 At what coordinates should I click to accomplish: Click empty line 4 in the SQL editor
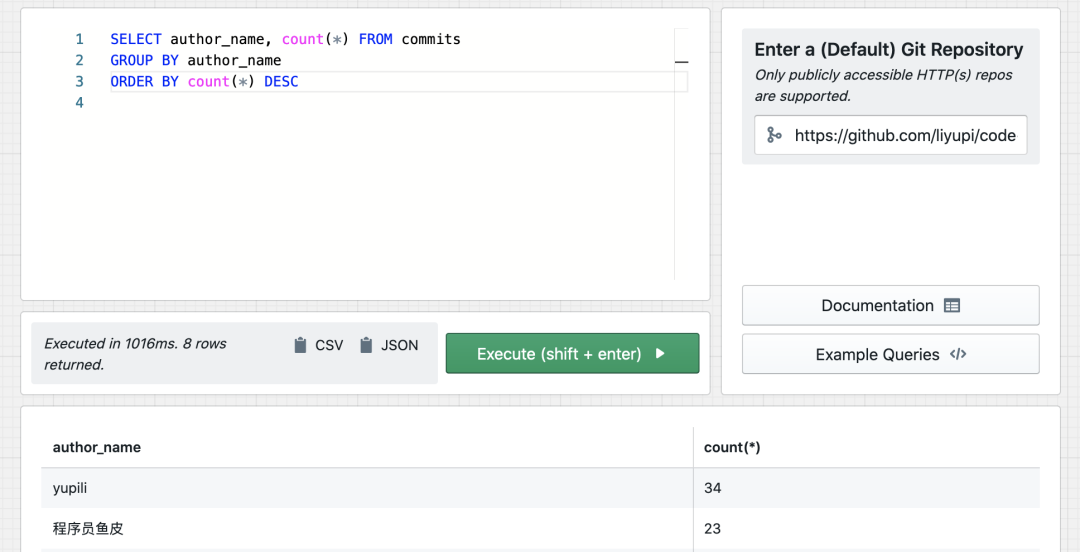[x=300, y=103]
